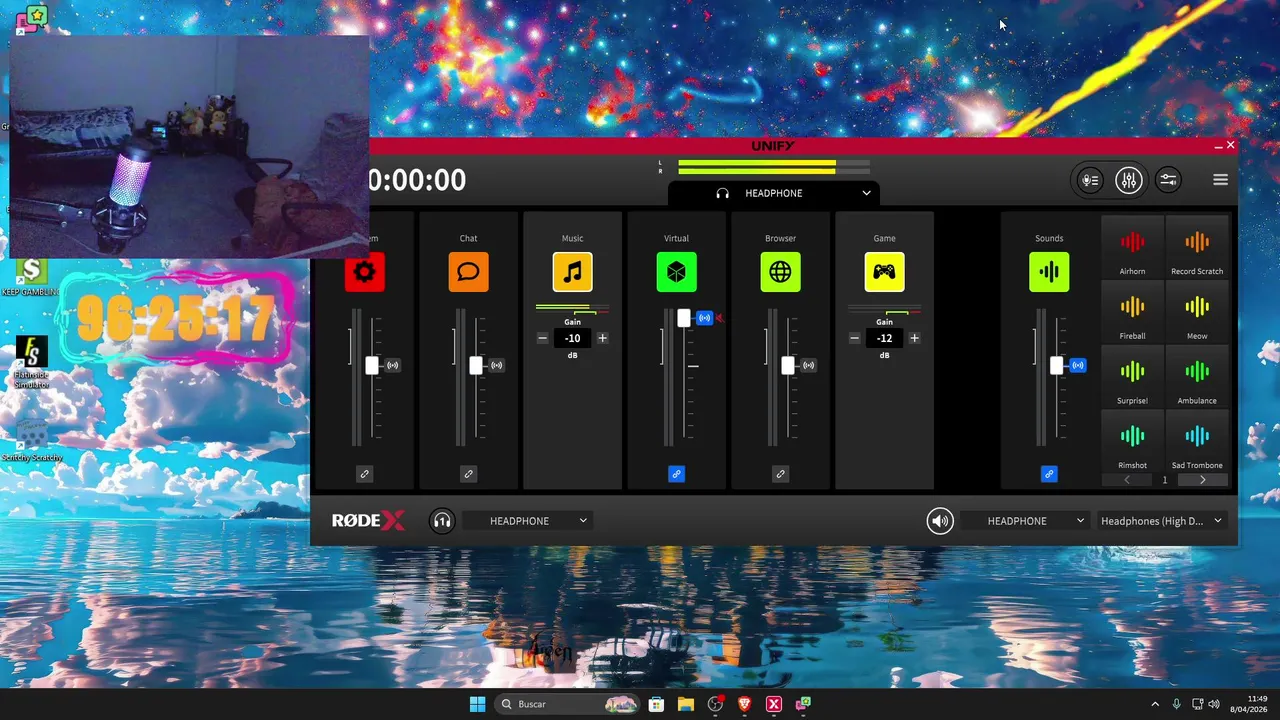Toggle the Chat fader broadcast button
This screenshot has height=720, width=1280.
[x=496, y=365]
